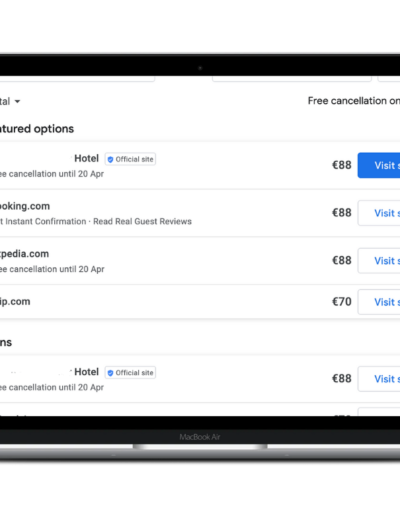This screenshot has height=516, width=400.
Task: Open the Booking.com listing title
Action: 25,206
